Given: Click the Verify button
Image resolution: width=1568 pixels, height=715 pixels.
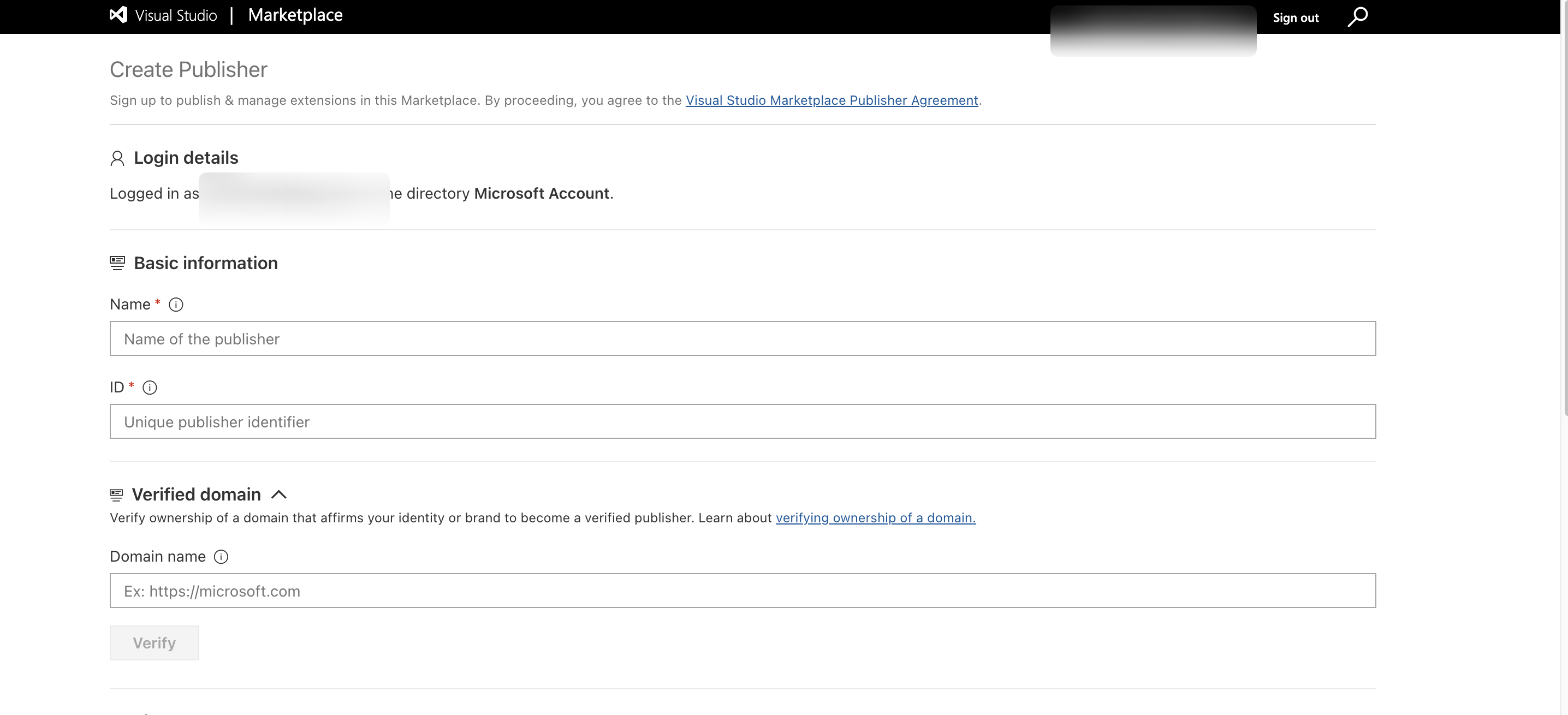Looking at the screenshot, I should click(x=154, y=642).
